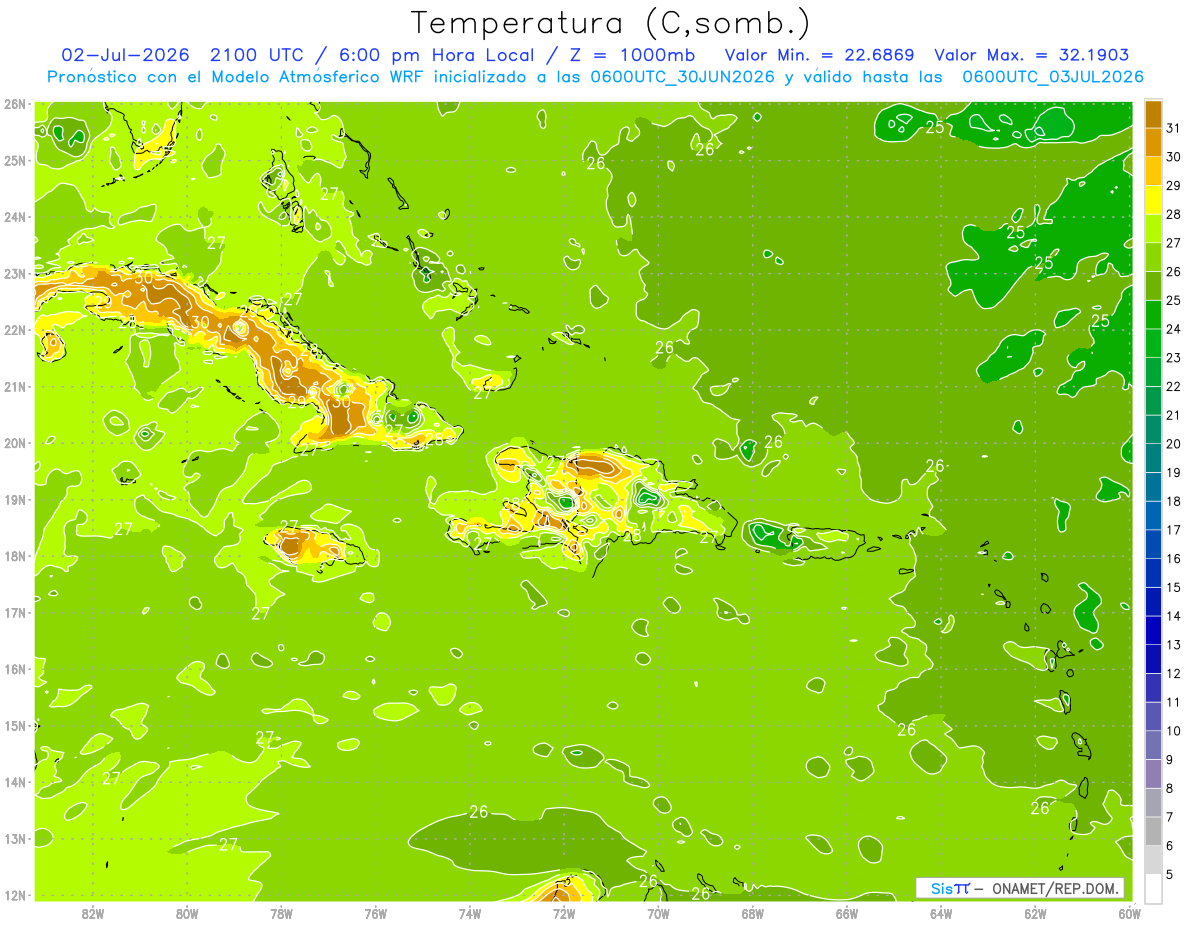Image resolution: width=1200 pixels, height=927 pixels.
Task: Click the latitude axis label '16N'
Action: coord(15,669)
